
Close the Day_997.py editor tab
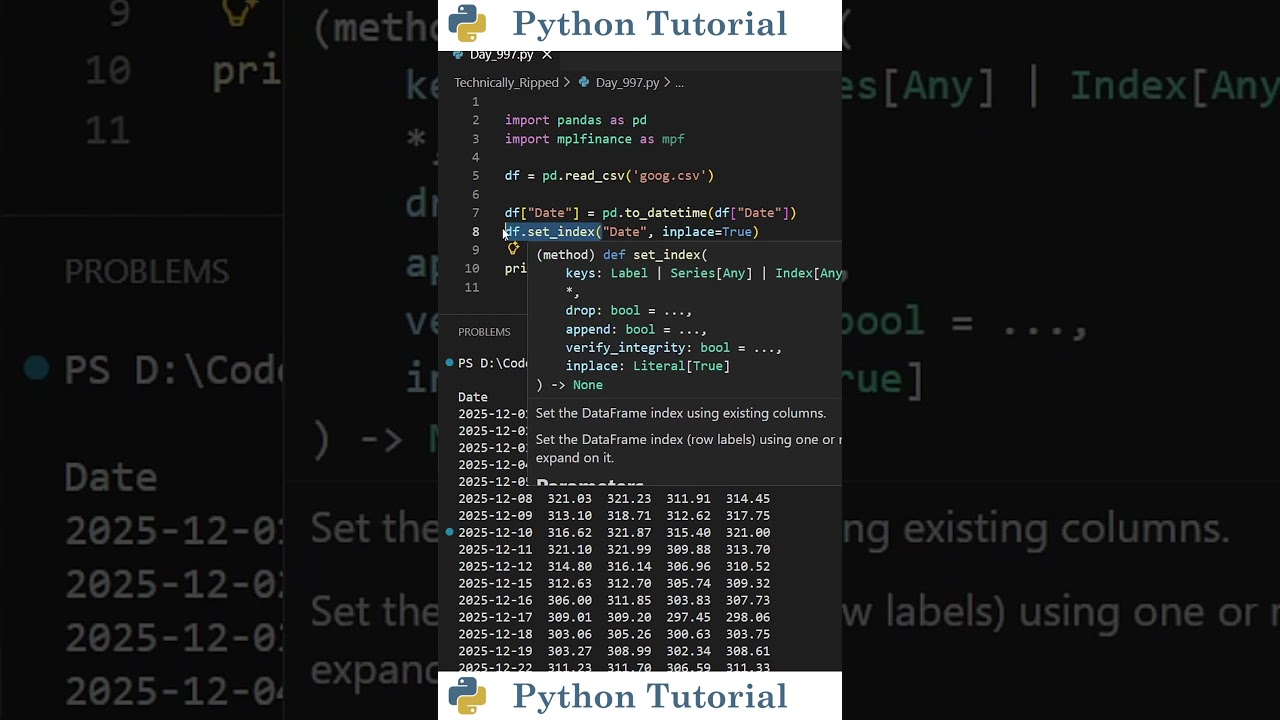pyautogui.click(x=546, y=55)
